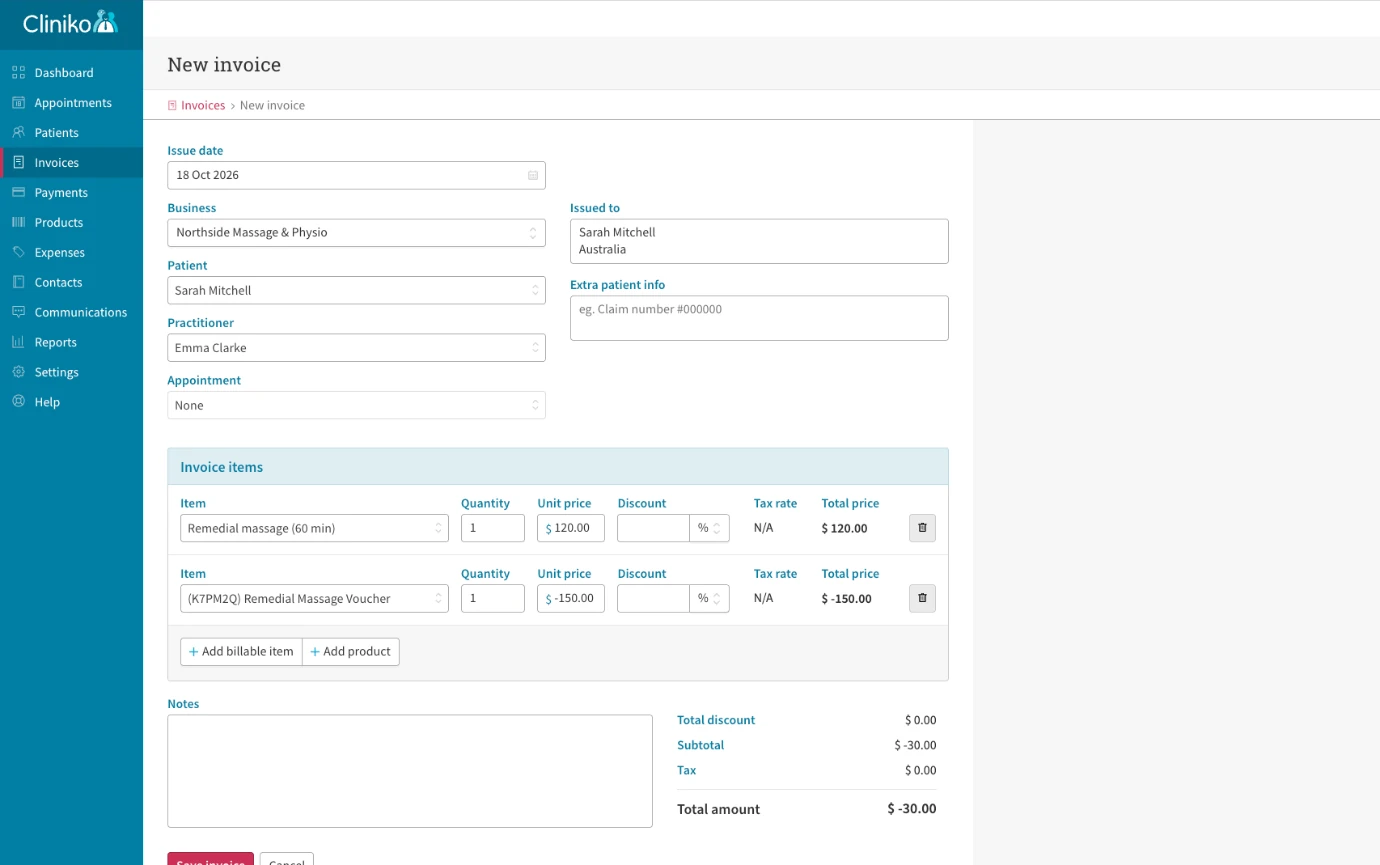Click the Invoices breadcrumb link
The height and width of the screenshot is (865, 1380).
pos(203,105)
